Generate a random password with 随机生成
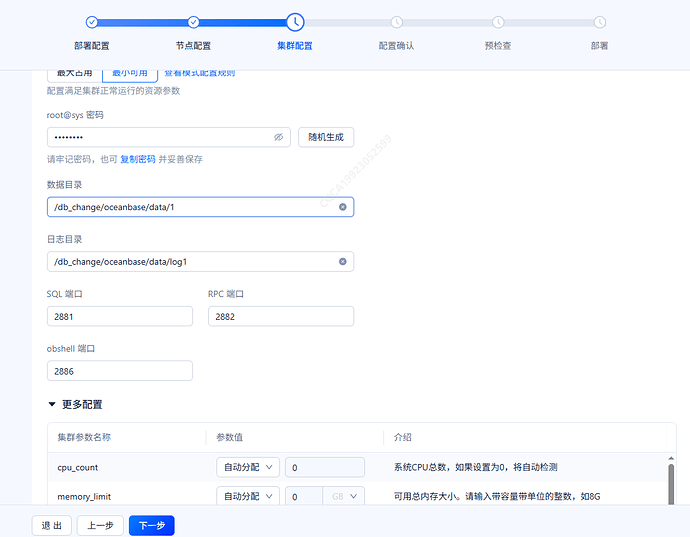The width and height of the screenshot is (690, 537). (326, 137)
